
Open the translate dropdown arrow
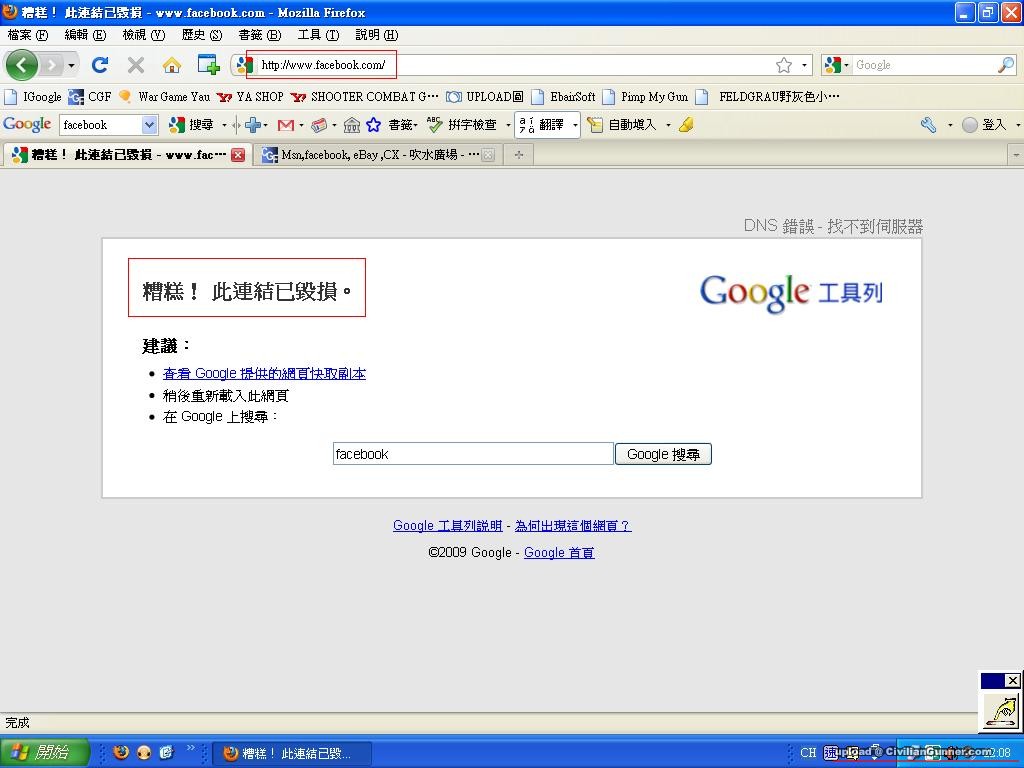click(575, 125)
